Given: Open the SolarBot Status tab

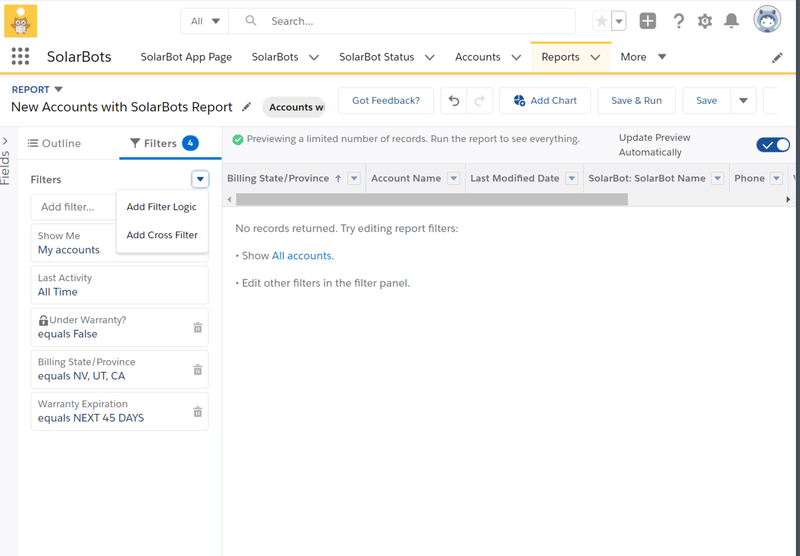Looking at the screenshot, I should [377, 57].
